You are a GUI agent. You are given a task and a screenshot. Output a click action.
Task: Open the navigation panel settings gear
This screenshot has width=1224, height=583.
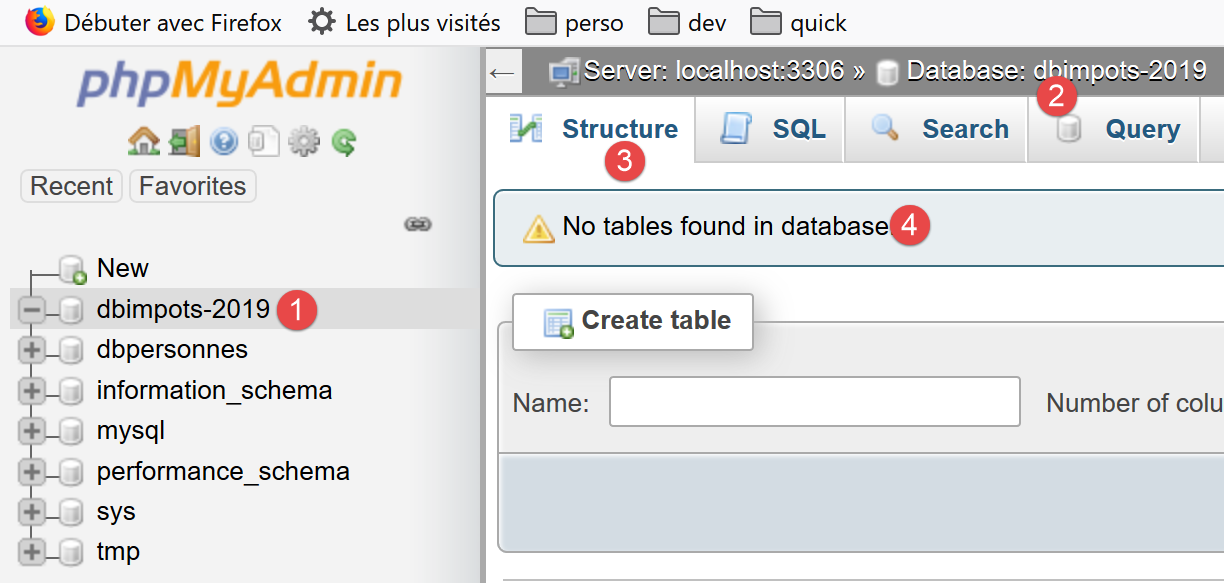[303, 143]
